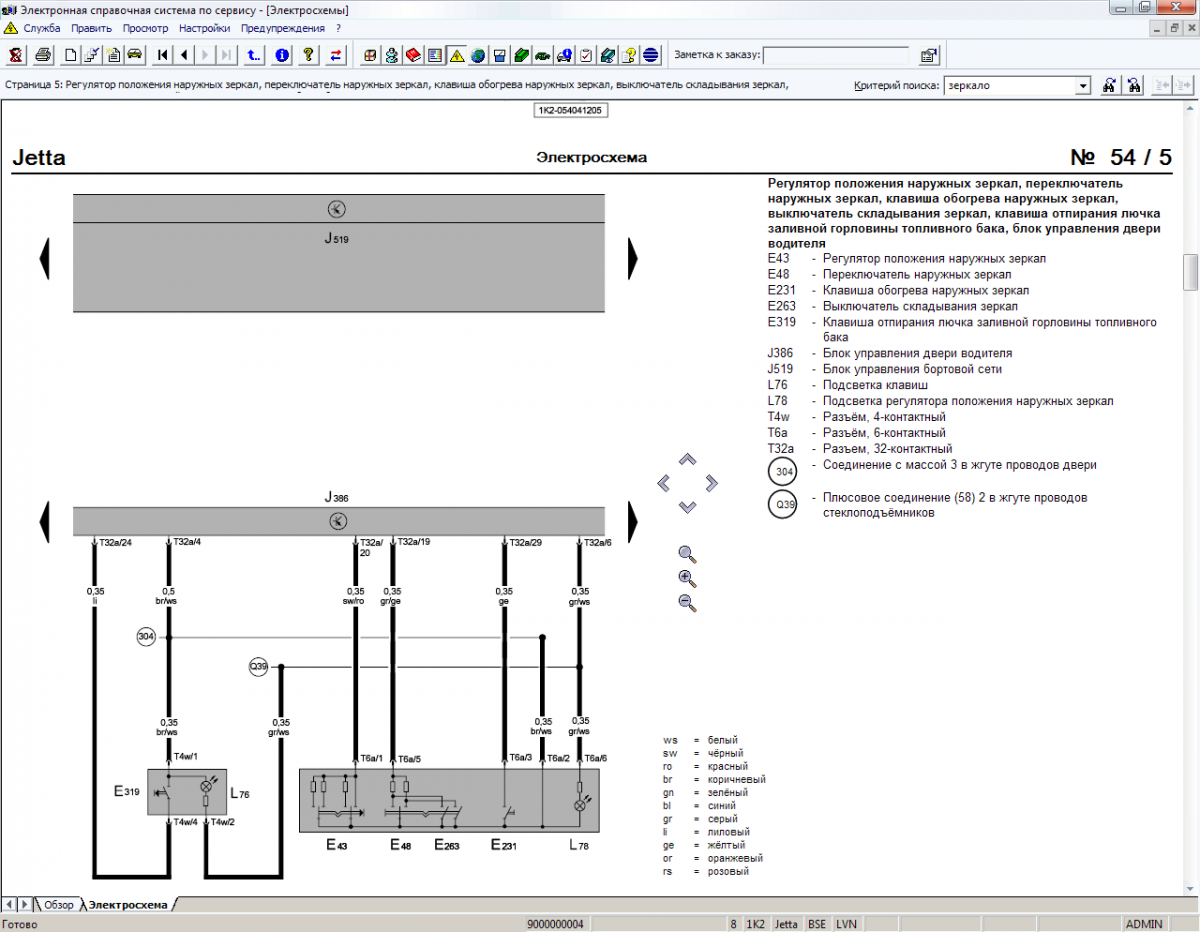Screen dimensions: 1200x932
Task: Open the Служба menu
Action: [x=41, y=28]
